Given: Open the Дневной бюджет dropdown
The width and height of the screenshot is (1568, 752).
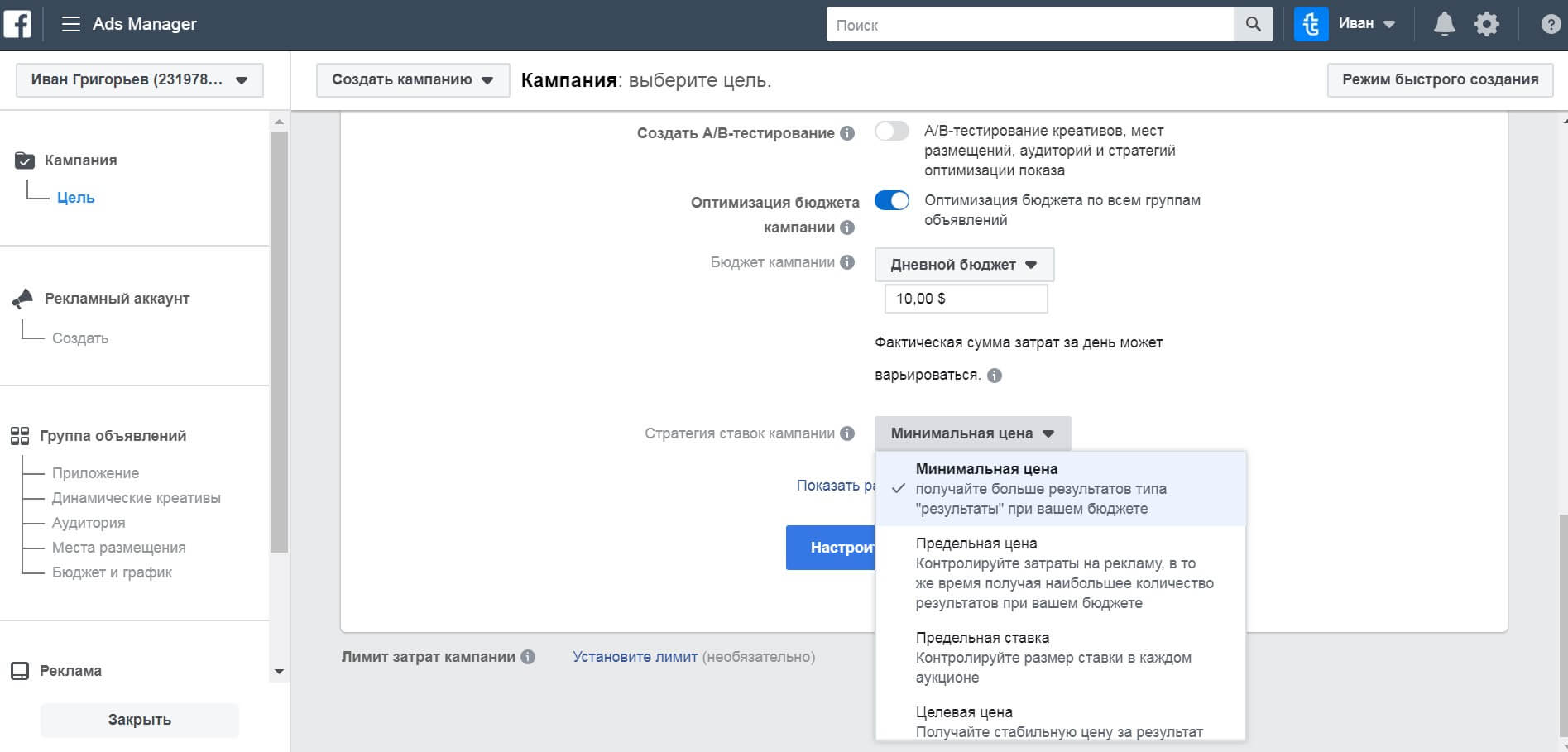Looking at the screenshot, I should [x=964, y=265].
